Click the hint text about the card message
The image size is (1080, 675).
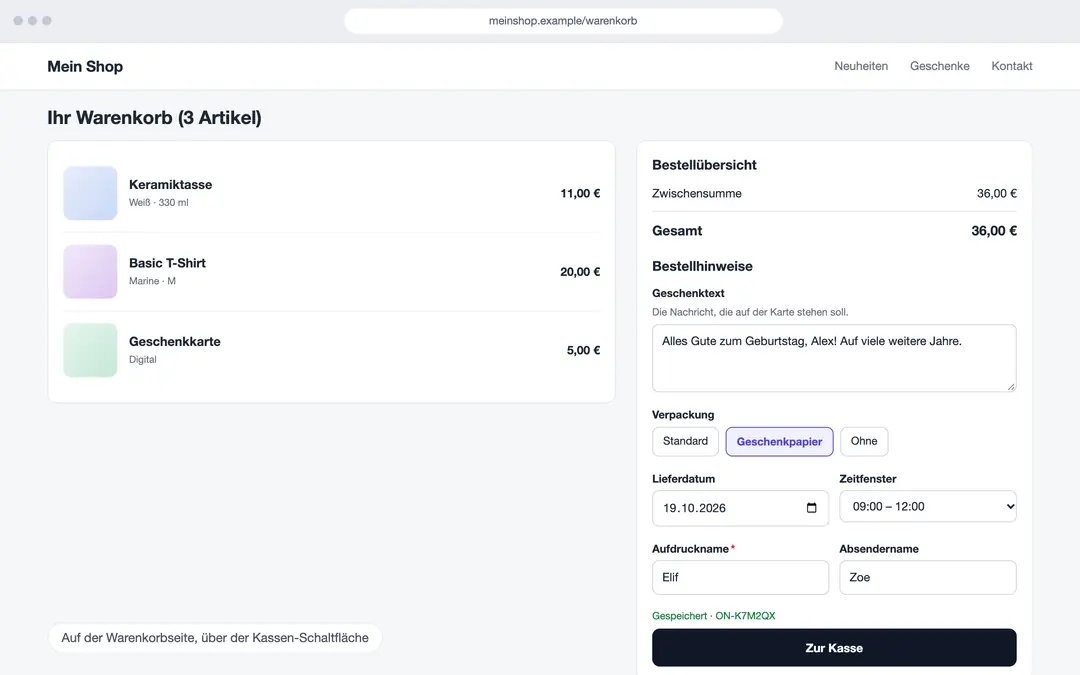click(750, 312)
